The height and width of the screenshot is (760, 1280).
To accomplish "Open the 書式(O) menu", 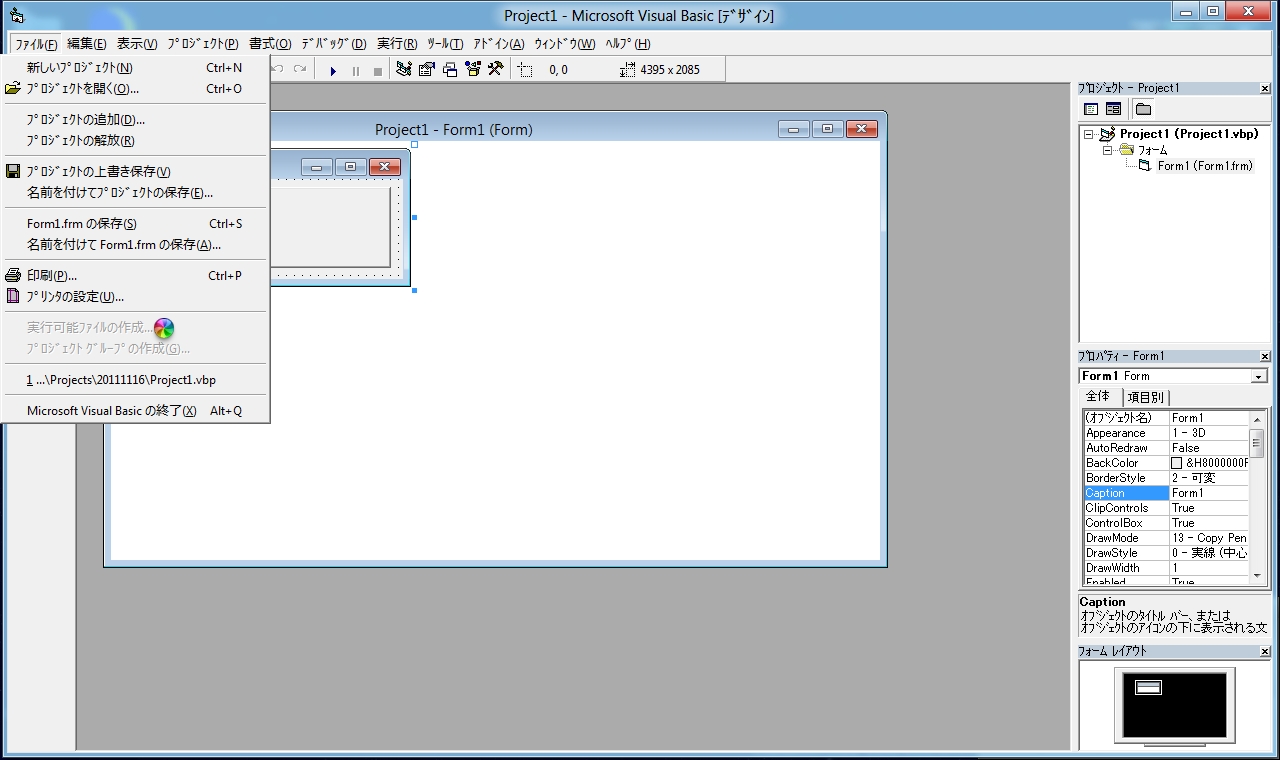I will click(x=270, y=43).
